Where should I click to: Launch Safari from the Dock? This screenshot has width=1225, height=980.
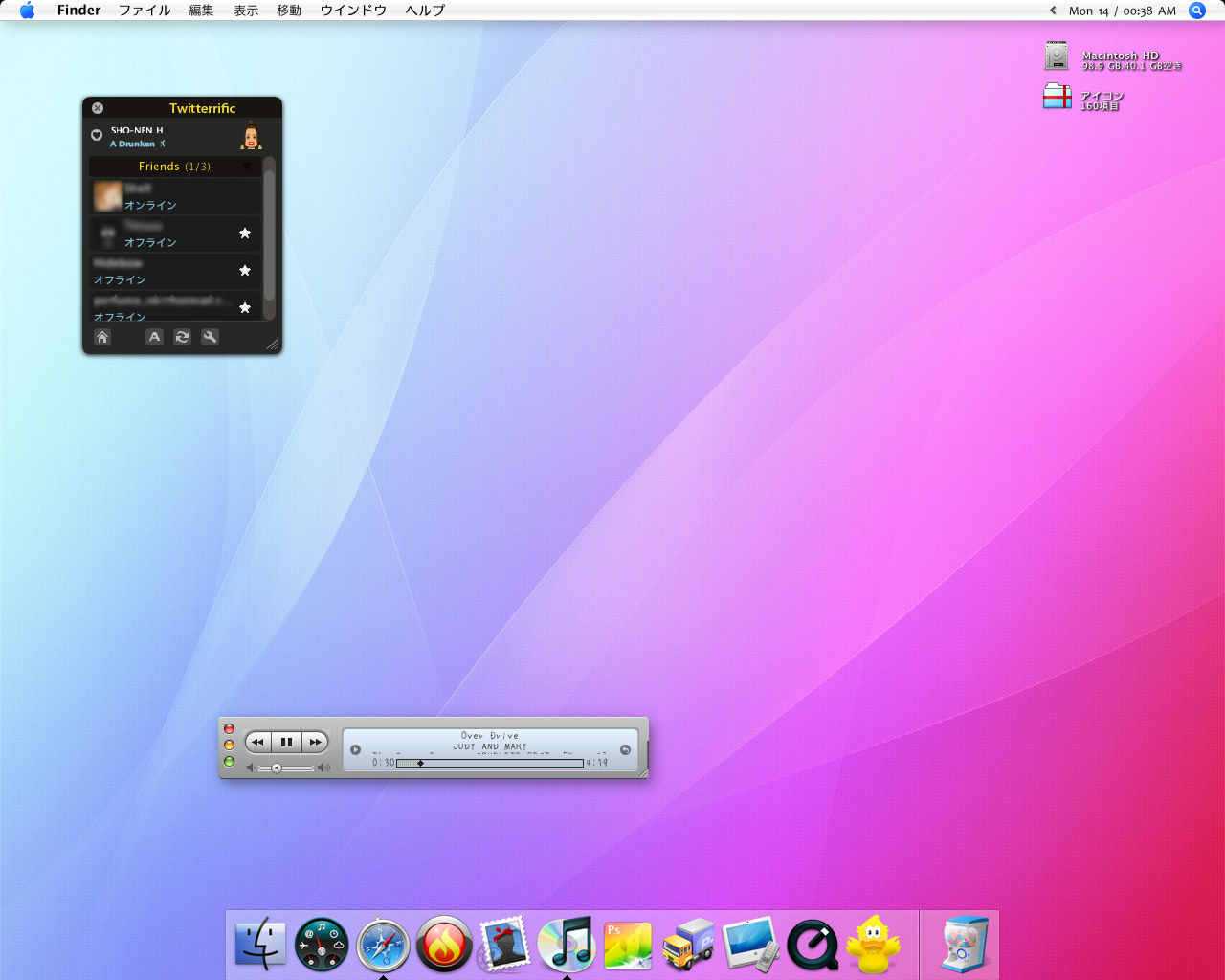coord(383,945)
